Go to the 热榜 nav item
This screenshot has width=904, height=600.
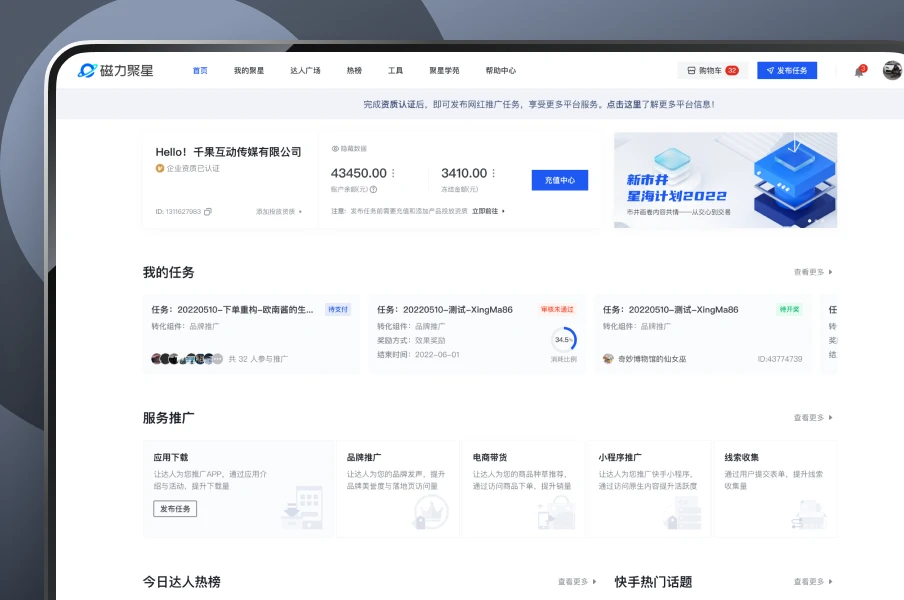pos(354,70)
